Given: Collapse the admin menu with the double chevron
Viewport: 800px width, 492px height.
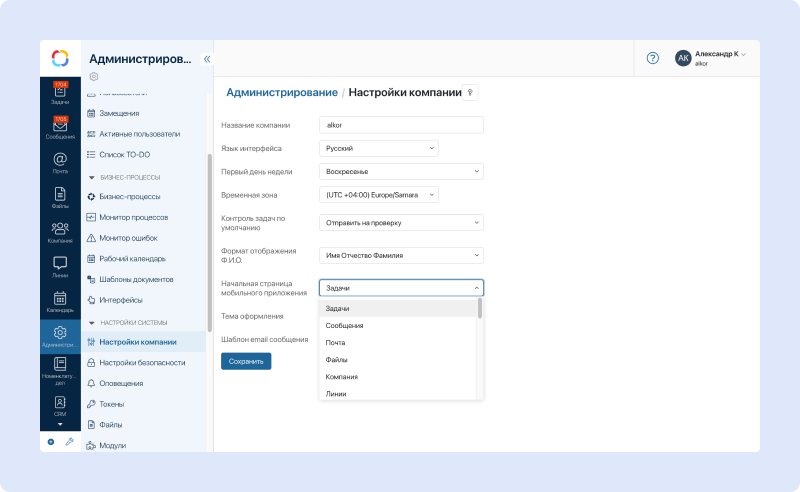Looking at the screenshot, I should [x=207, y=59].
